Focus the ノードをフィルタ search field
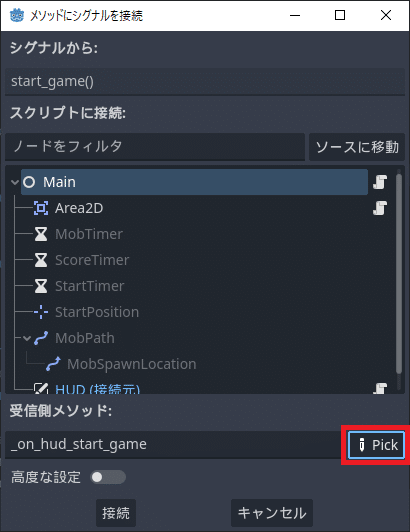 click(155, 147)
